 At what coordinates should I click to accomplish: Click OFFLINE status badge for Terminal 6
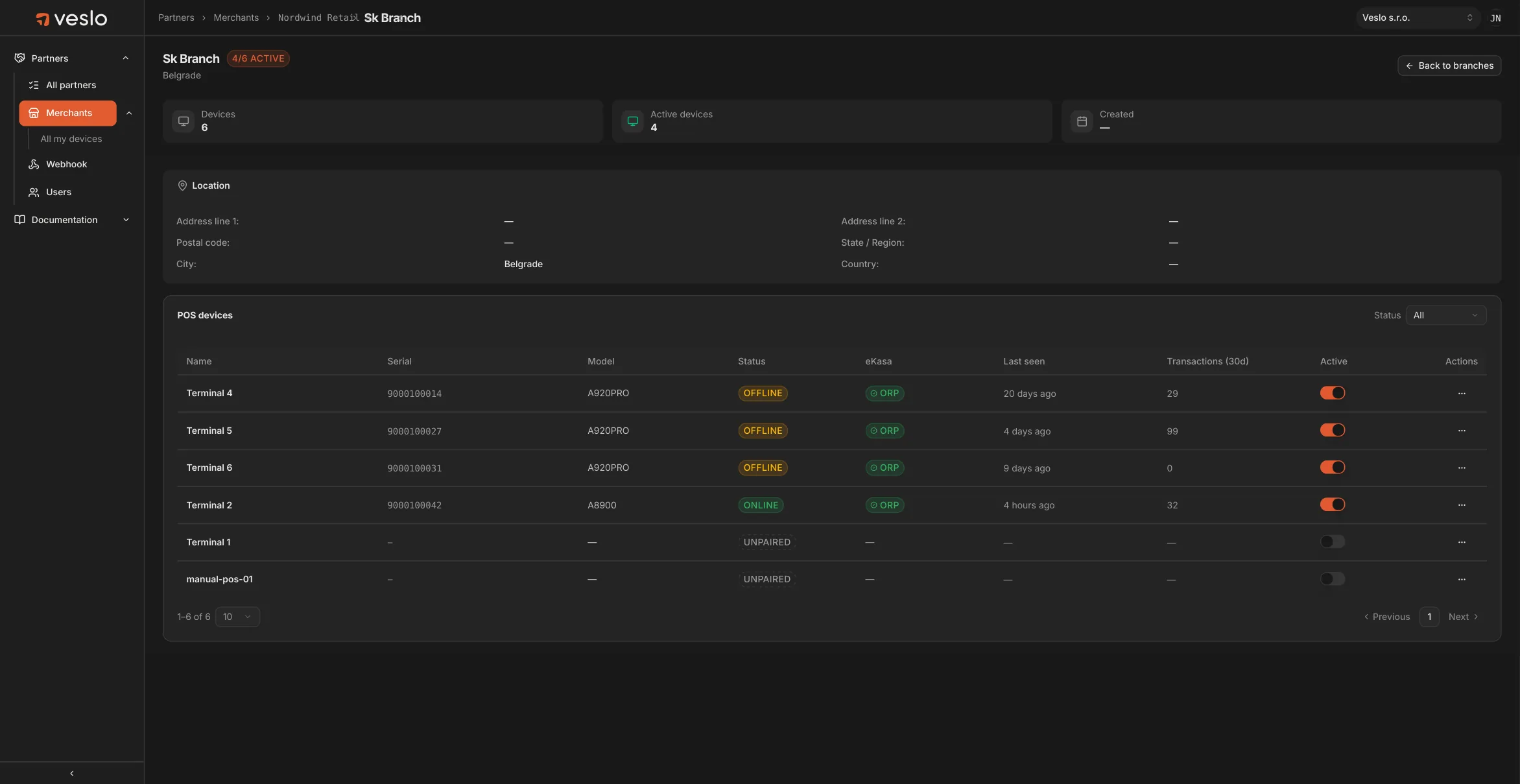[x=763, y=468]
